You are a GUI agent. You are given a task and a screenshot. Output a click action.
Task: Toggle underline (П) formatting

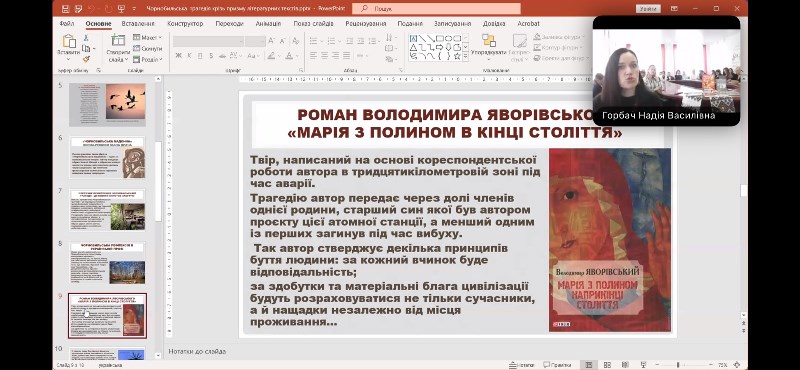click(200, 55)
